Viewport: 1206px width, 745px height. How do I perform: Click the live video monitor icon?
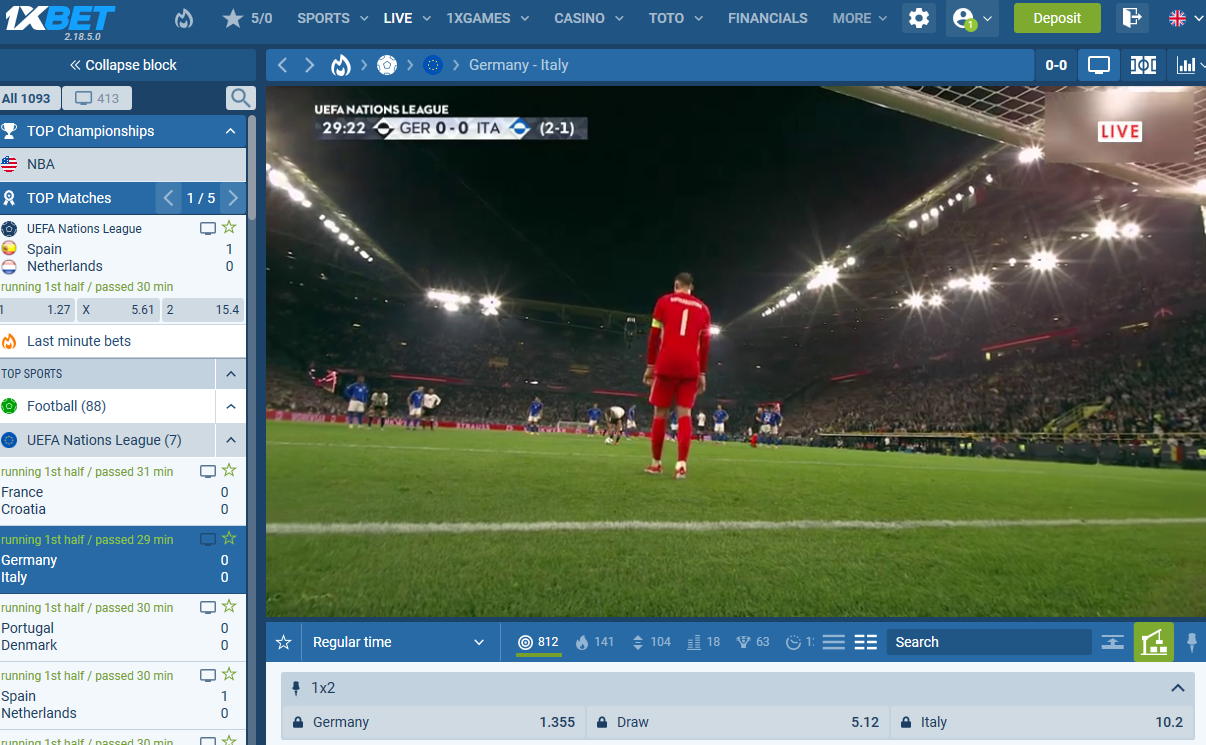tap(1099, 65)
